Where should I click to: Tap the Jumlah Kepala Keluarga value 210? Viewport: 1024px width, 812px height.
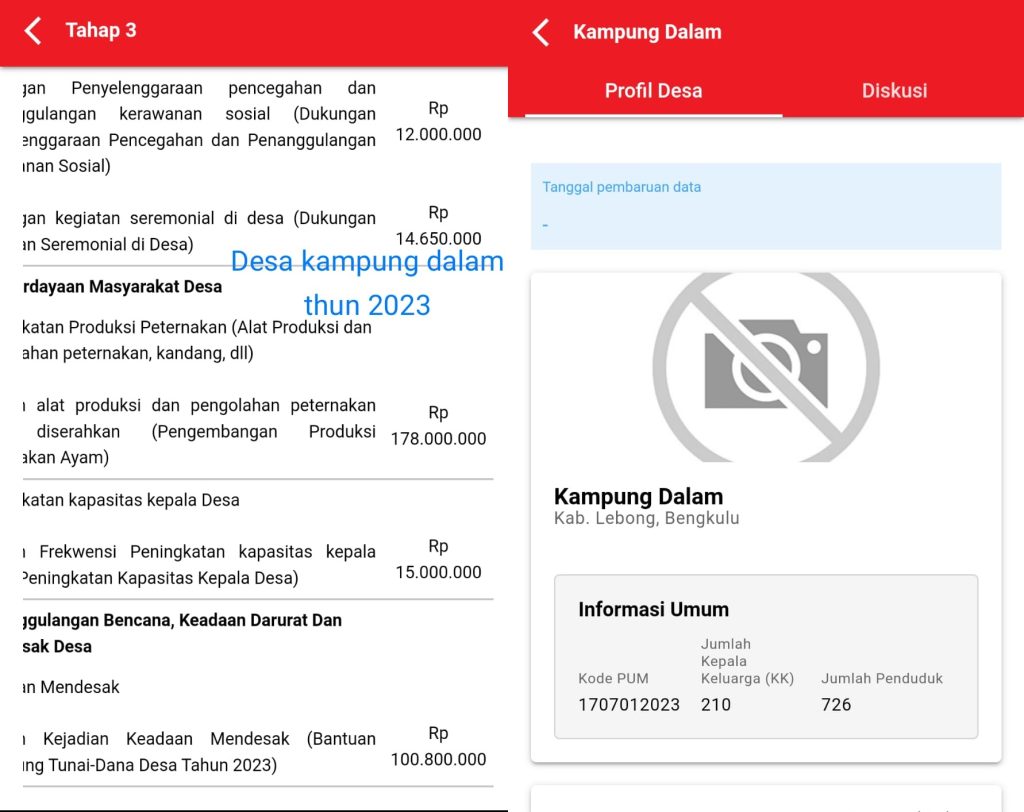point(716,704)
